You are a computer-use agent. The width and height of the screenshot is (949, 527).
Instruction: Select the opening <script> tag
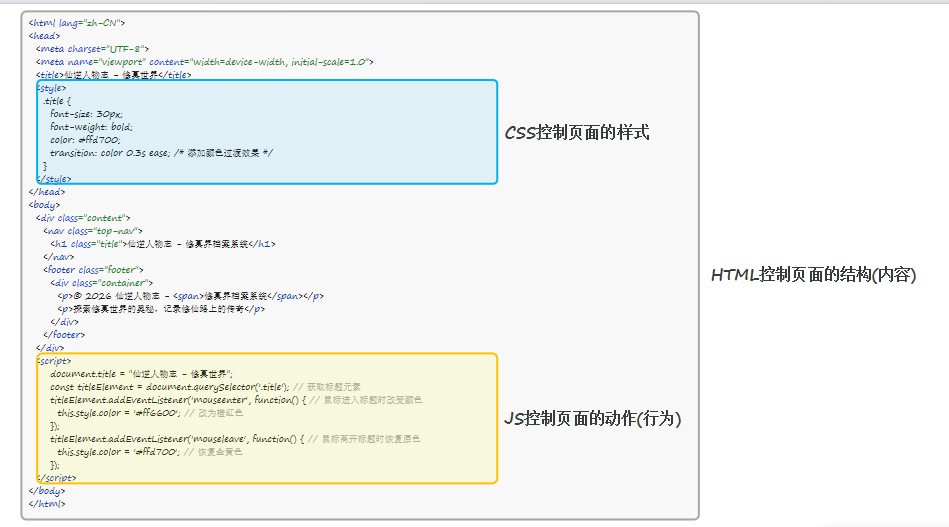(x=54, y=361)
